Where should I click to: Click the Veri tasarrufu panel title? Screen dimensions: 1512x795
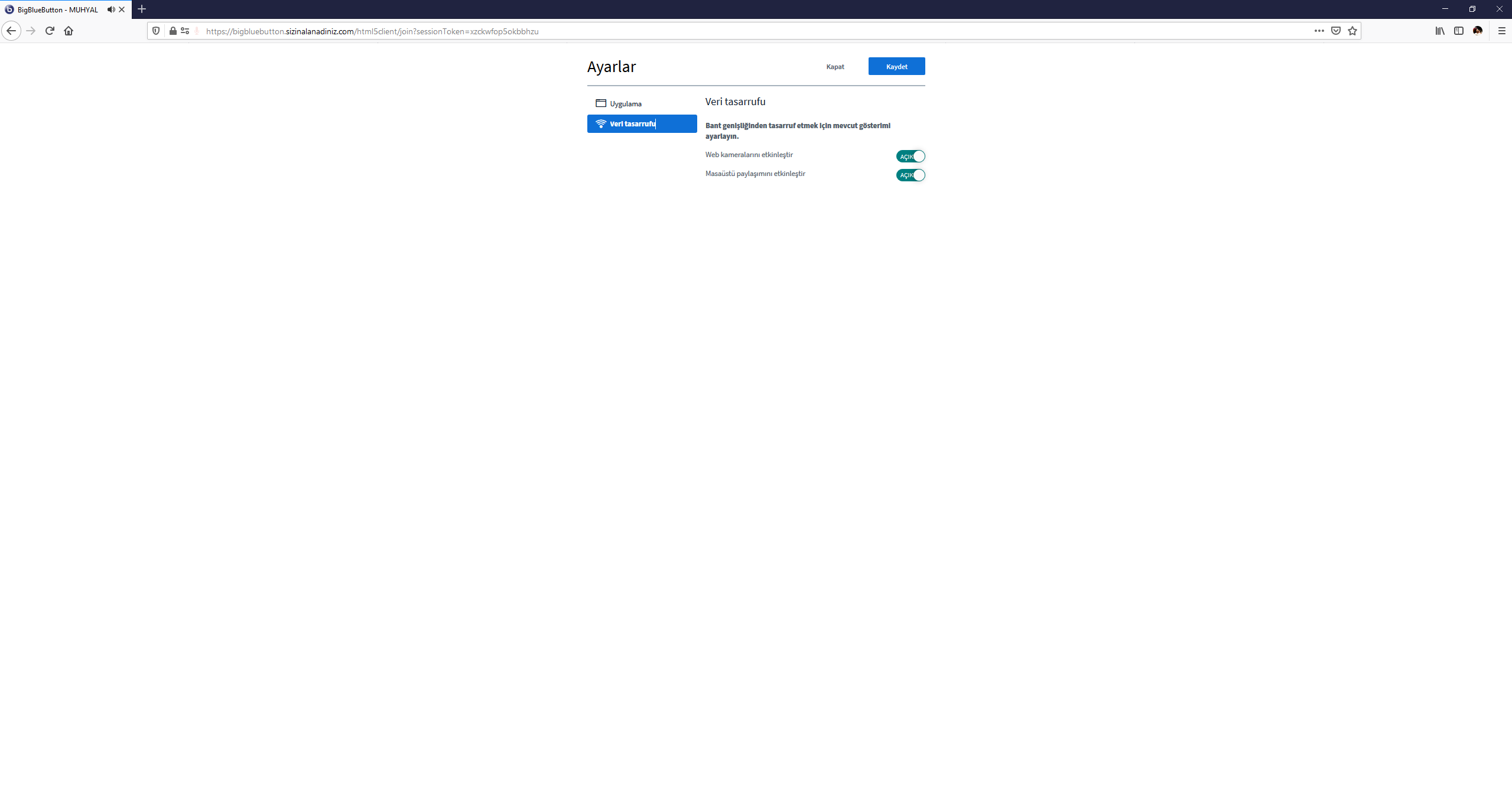click(x=735, y=102)
